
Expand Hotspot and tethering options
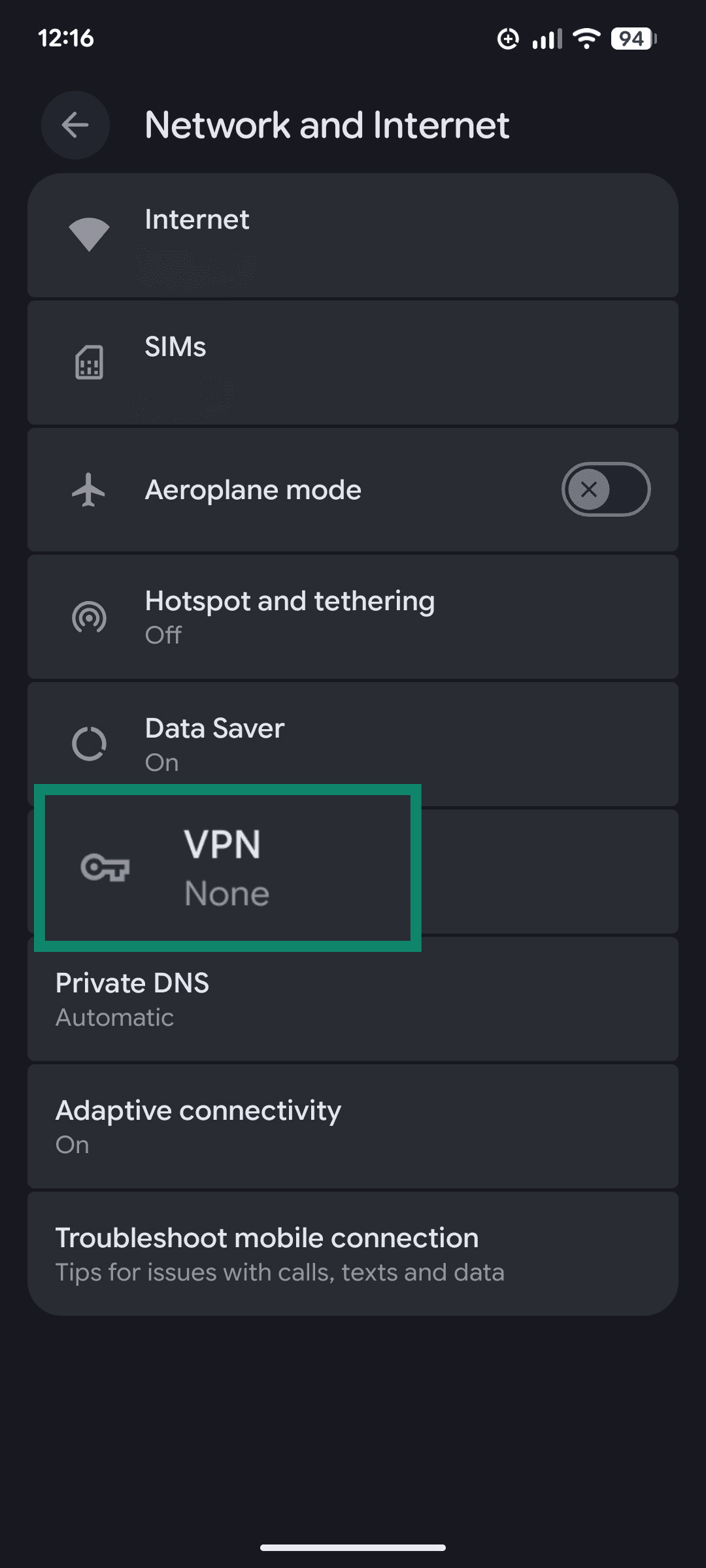click(x=353, y=616)
